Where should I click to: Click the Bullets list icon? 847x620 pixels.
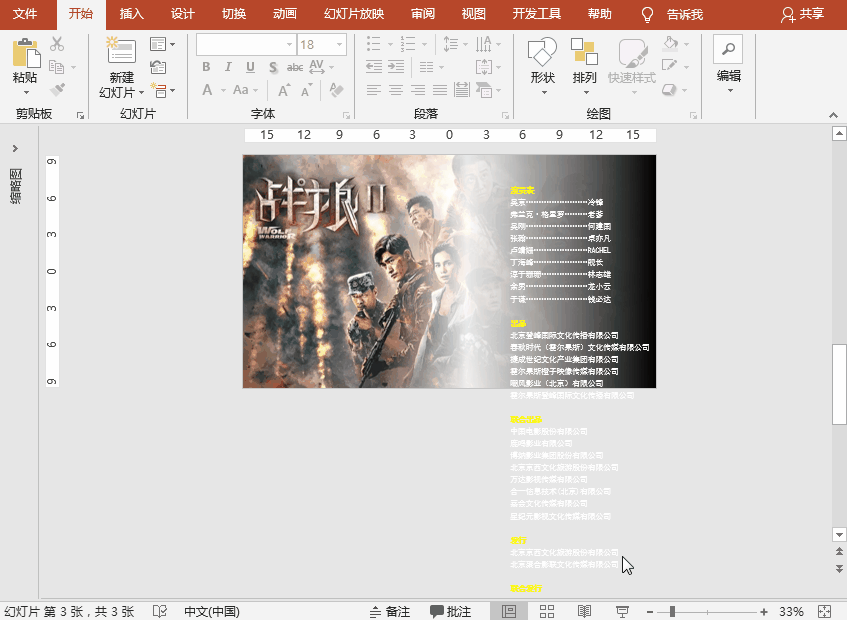pos(373,44)
